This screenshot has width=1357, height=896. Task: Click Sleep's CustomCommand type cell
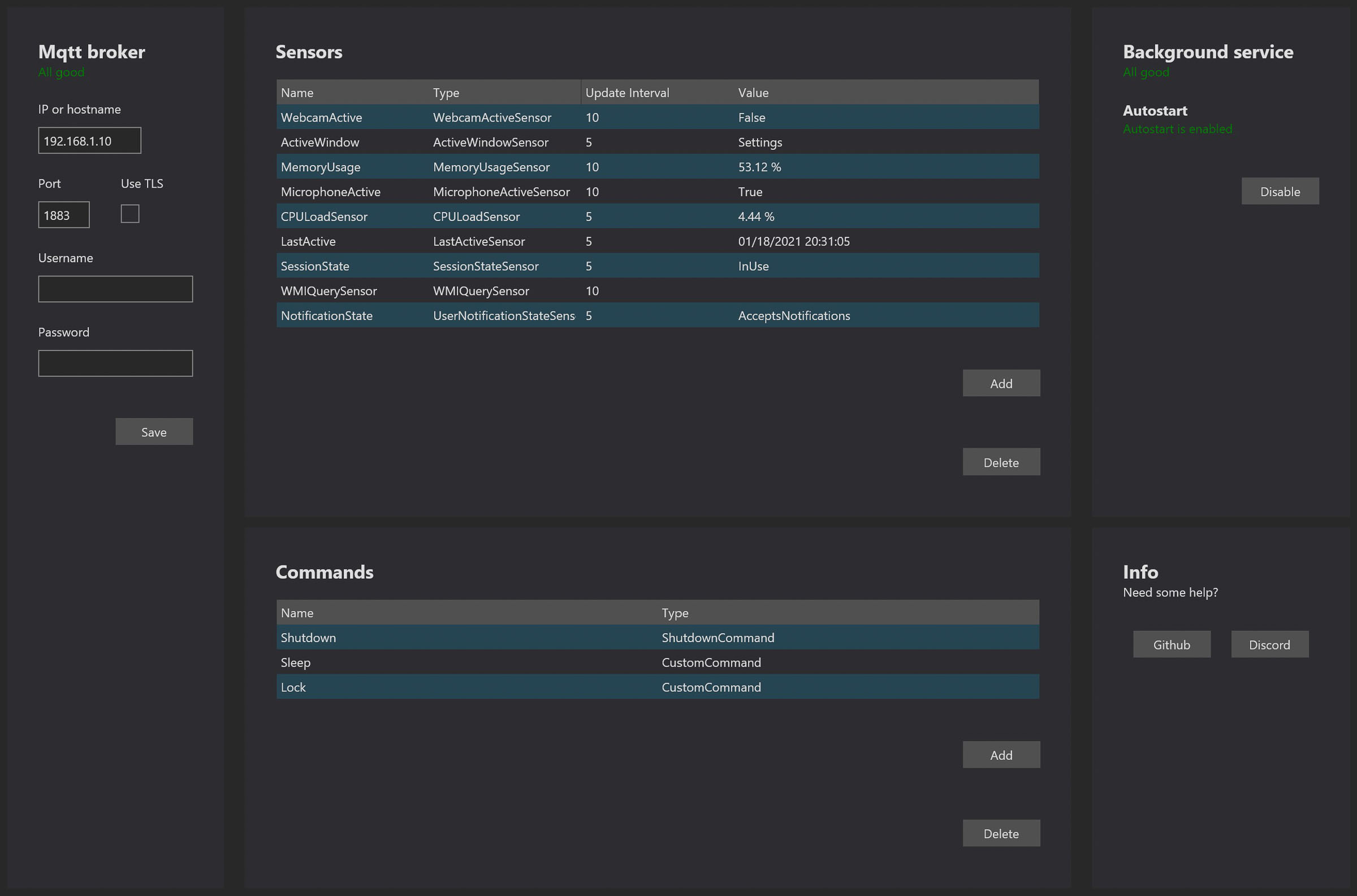click(x=849, y=663)
